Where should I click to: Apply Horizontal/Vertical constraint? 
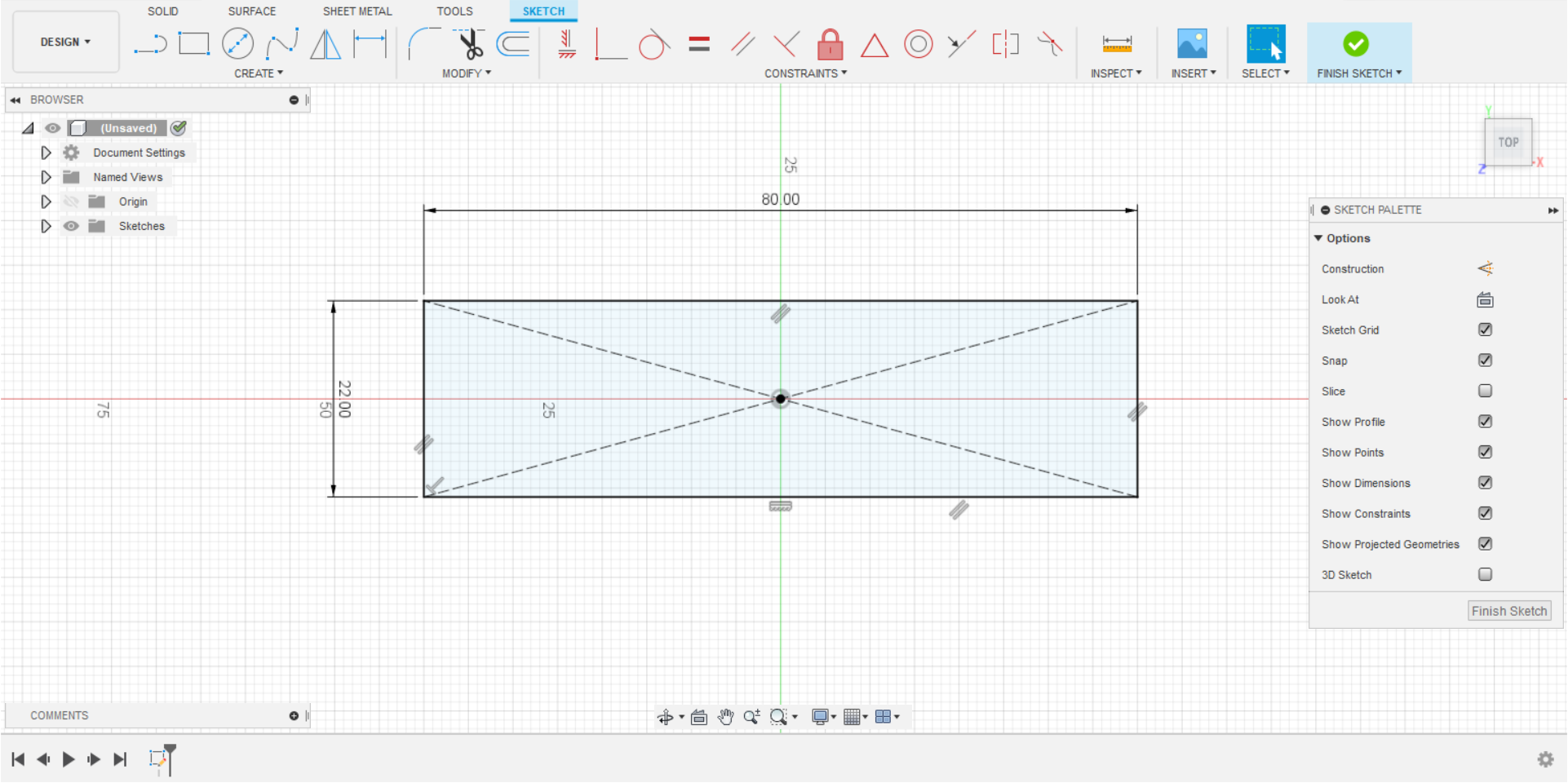tap(567, 43)
